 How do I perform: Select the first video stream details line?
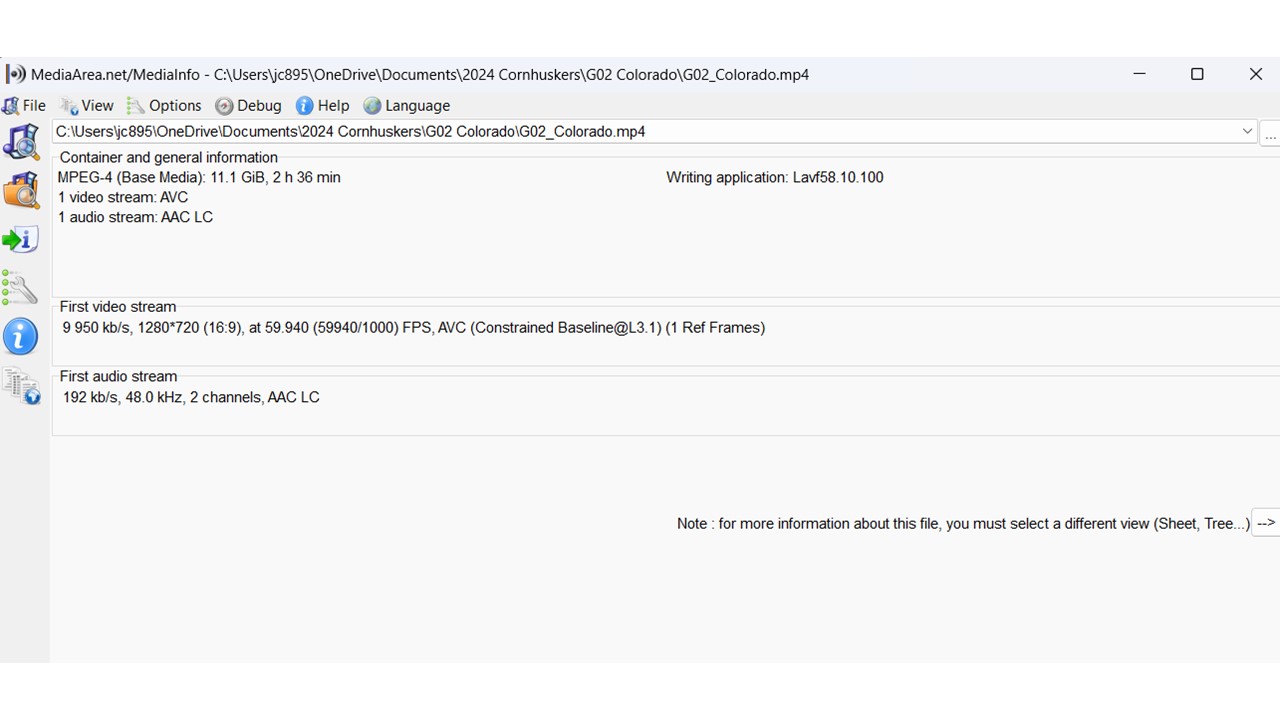point(413,327)
